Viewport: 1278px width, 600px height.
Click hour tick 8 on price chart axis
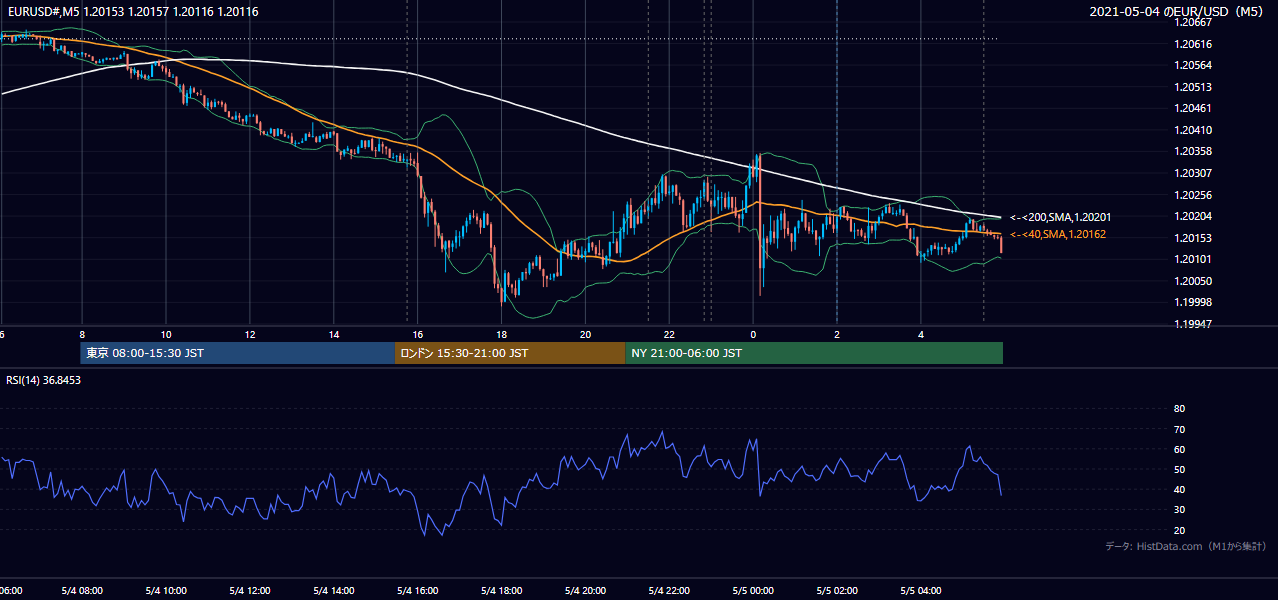pyautogui.click(x=82, y=334)
